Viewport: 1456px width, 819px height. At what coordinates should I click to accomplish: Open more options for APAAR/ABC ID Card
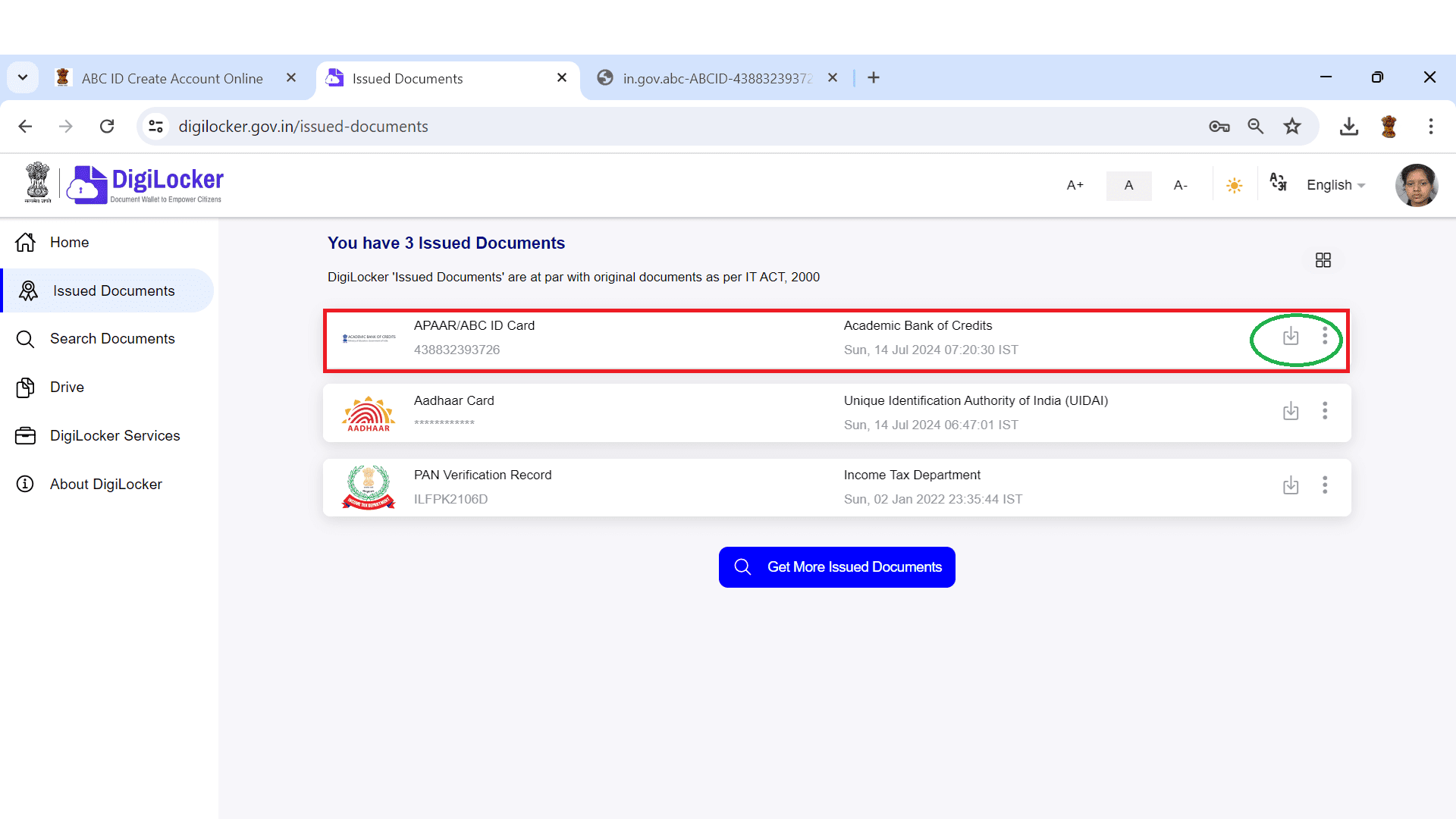click(1325, 336)
